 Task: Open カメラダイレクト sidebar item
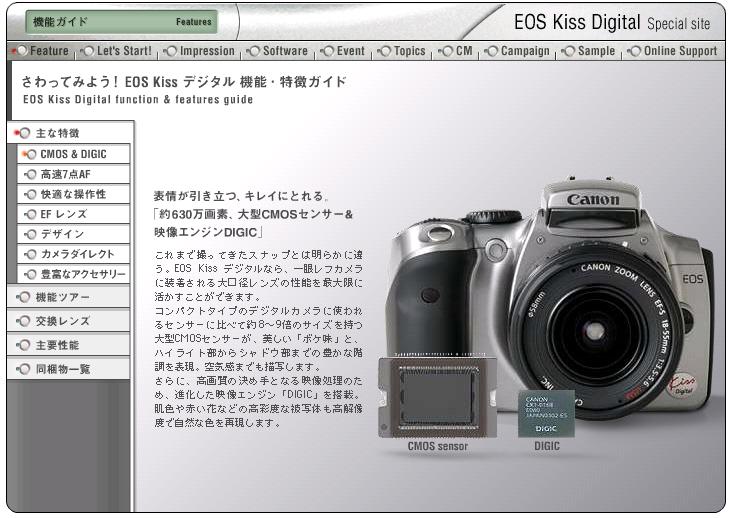point(74,254)
